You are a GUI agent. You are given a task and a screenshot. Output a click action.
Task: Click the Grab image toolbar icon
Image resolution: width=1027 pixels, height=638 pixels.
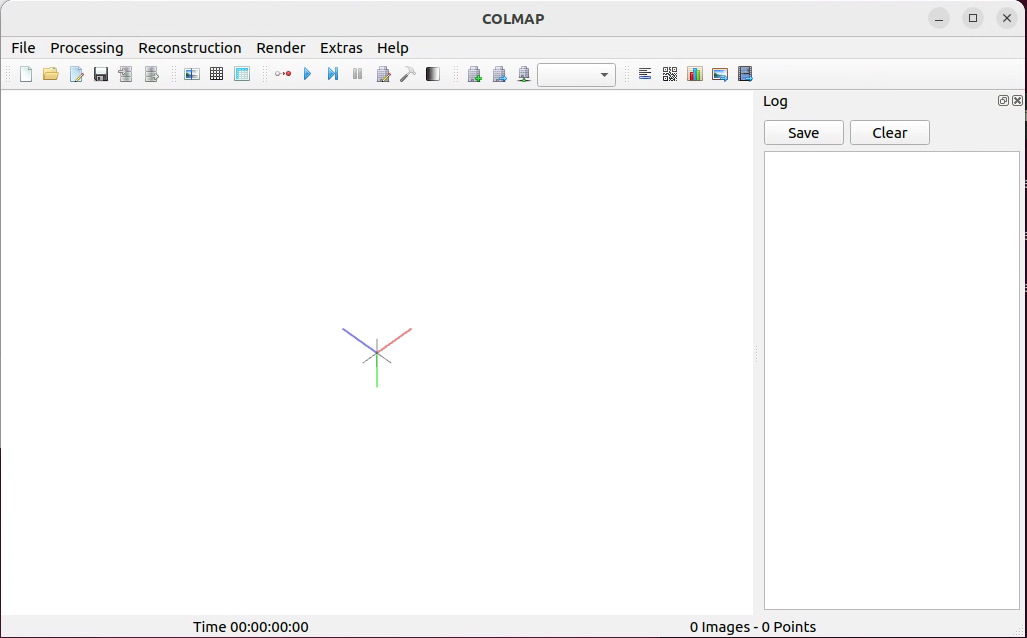click(720, 74)
